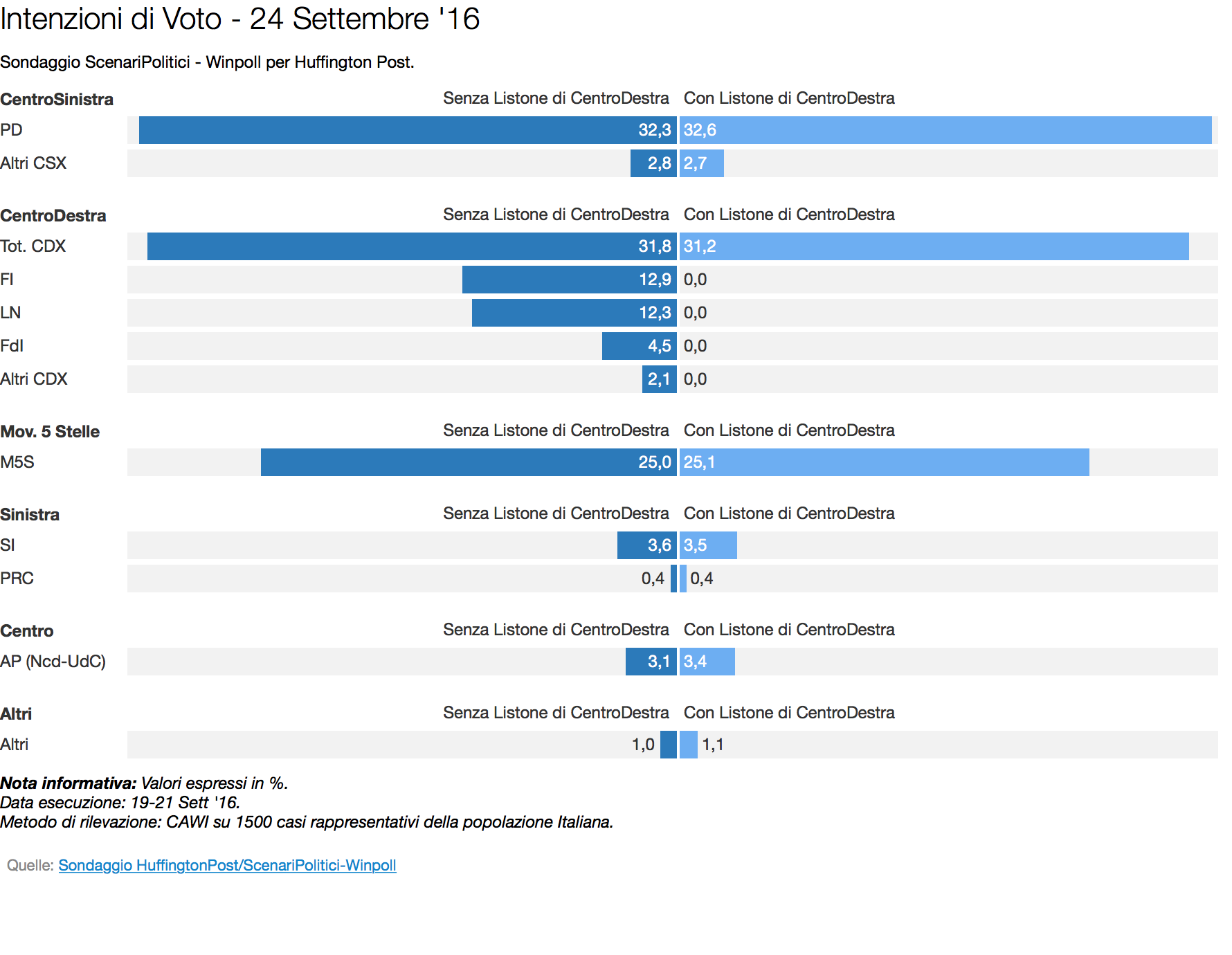
Task: Click the light blue PD bar 32,6
Action: click(x=945, y=130)
